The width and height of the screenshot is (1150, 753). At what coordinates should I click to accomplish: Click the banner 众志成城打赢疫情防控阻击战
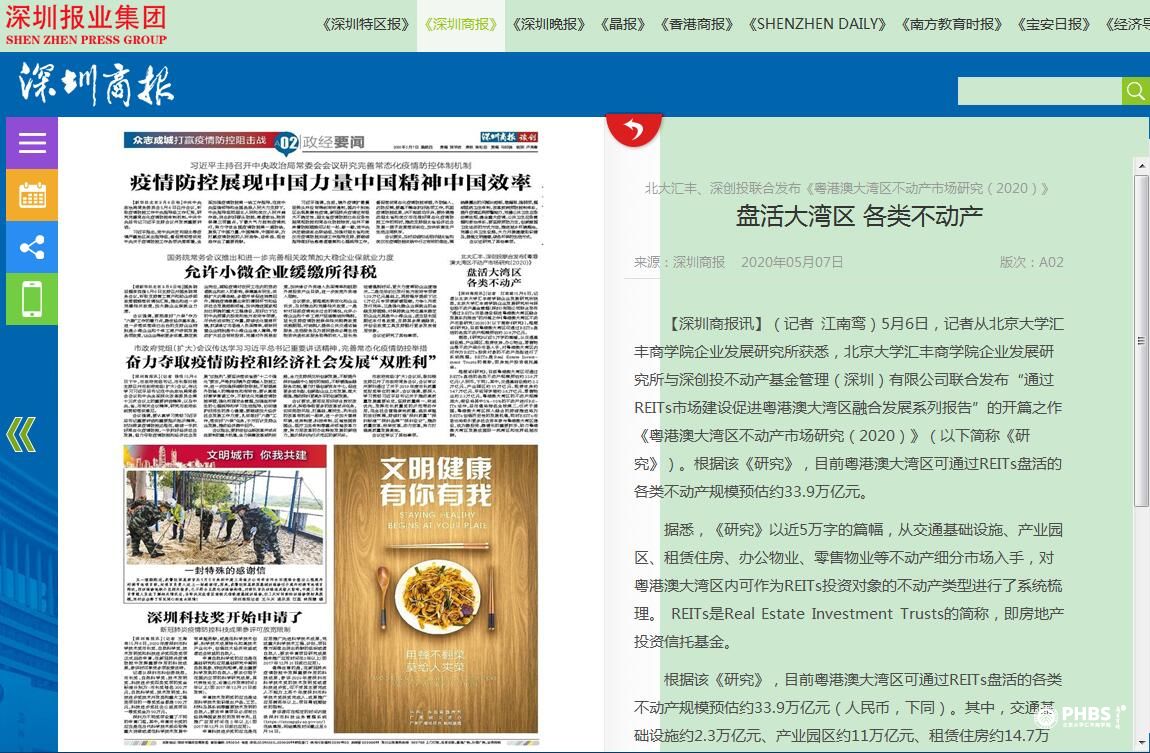pos(199,140)
